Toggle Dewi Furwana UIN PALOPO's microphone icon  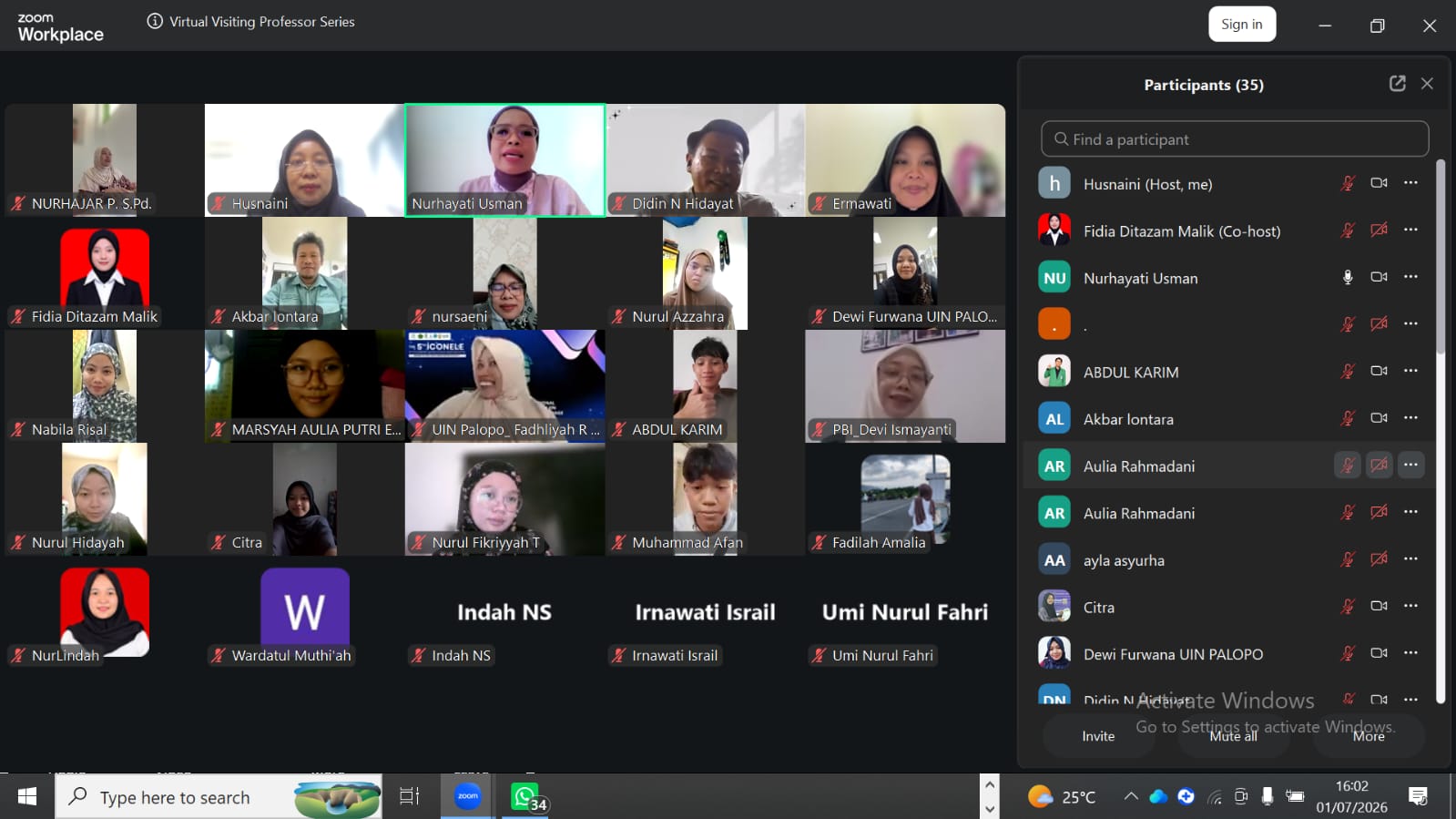click(1348, 653)
